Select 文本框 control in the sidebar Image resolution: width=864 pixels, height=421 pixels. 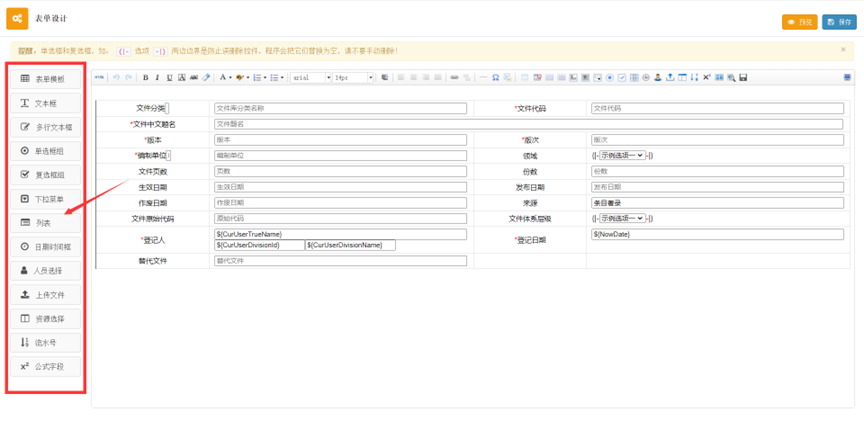click(x=45, y=103)
